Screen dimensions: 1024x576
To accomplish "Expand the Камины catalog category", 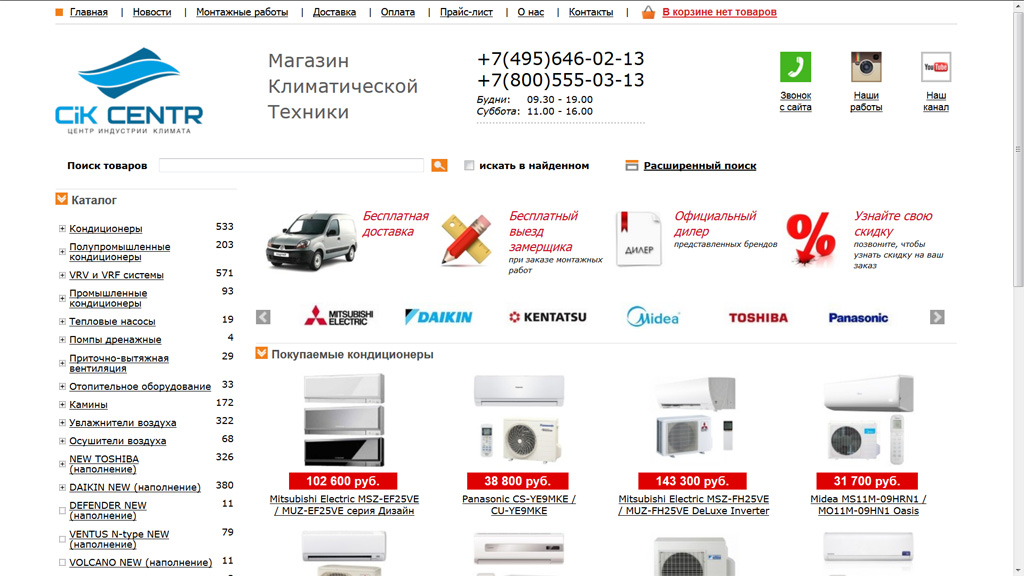I will pos(62,405).
